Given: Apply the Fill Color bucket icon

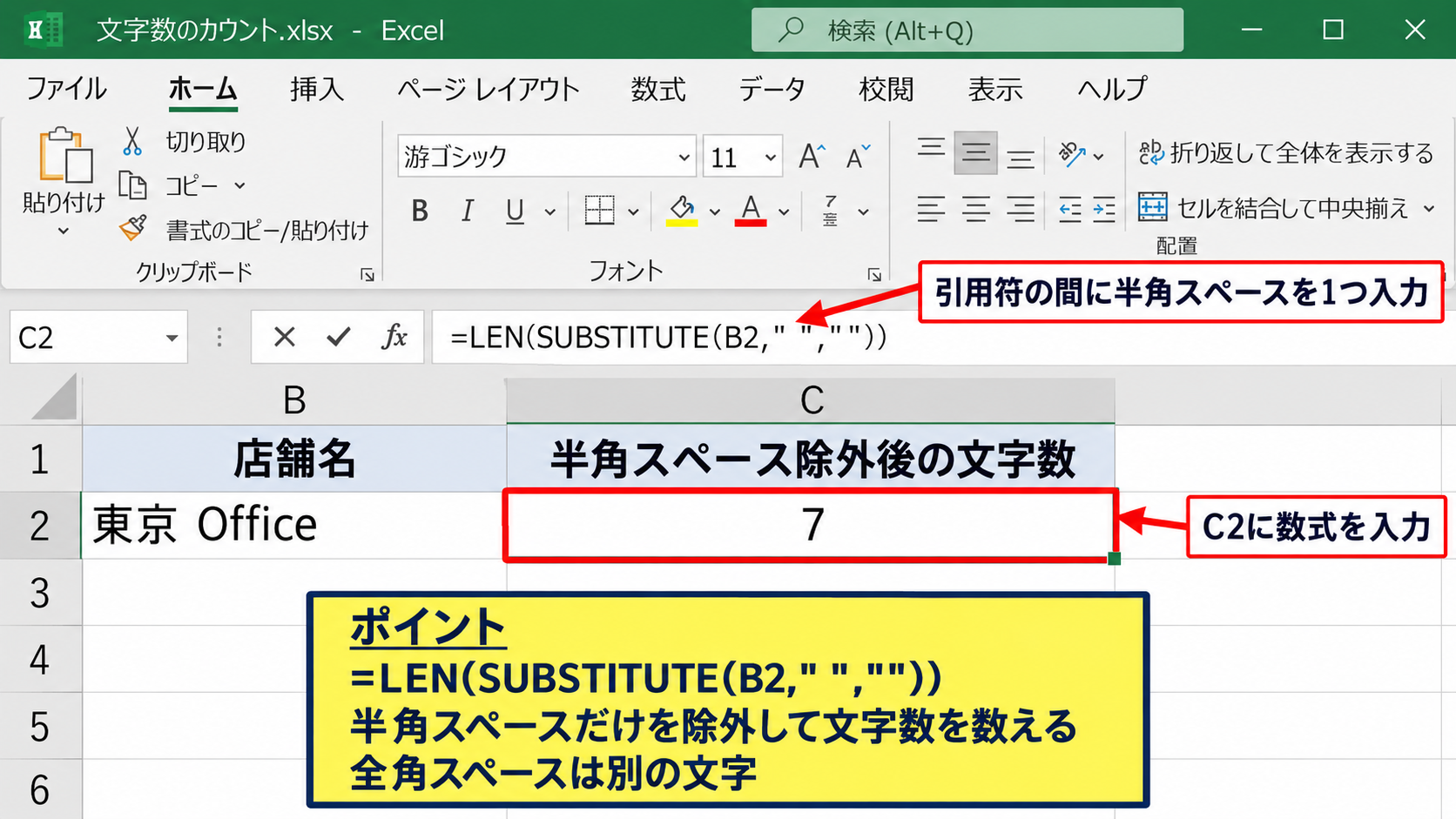Looking at the screenshot, I should (x=682, y=210).
